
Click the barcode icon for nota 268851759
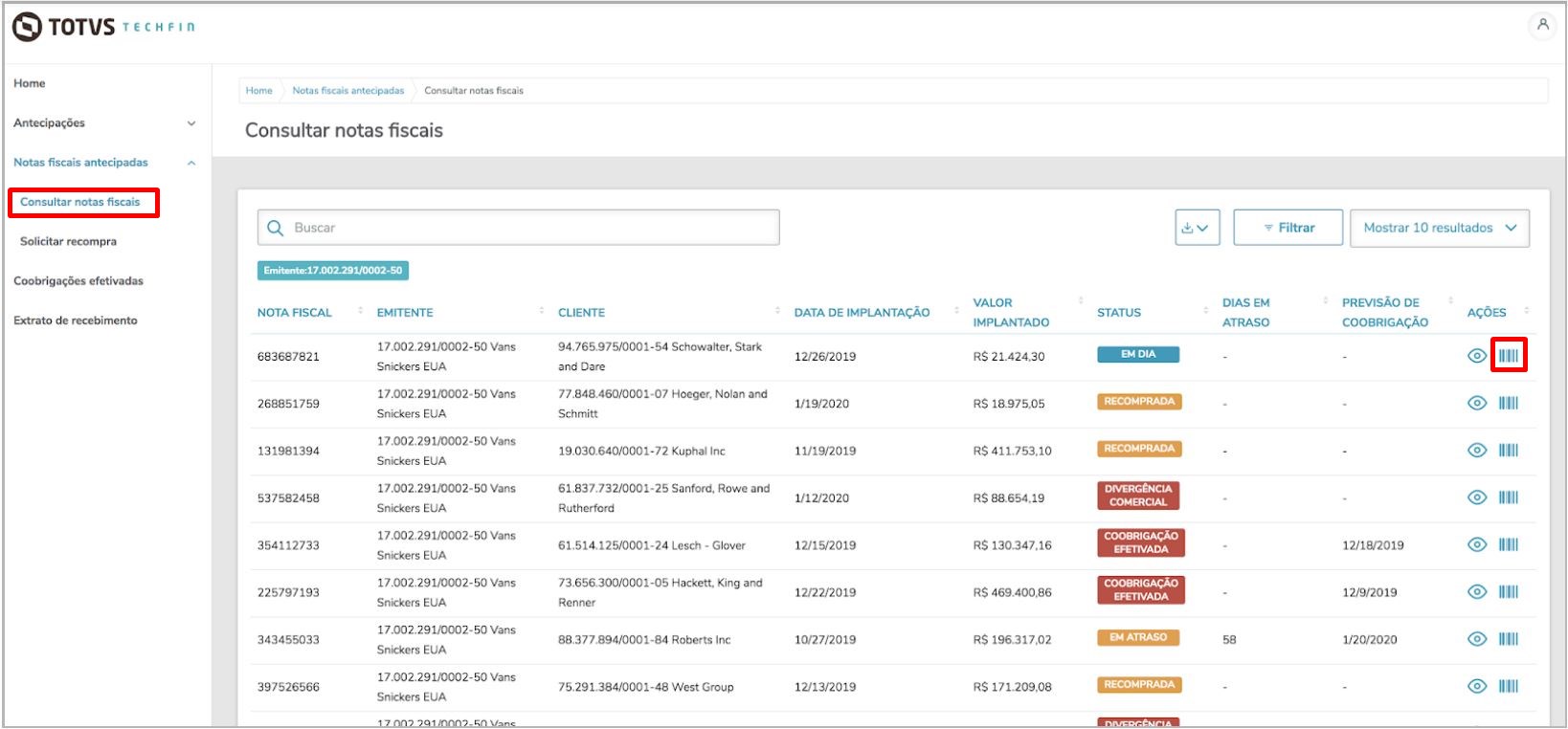click(x=1509, y=403)
